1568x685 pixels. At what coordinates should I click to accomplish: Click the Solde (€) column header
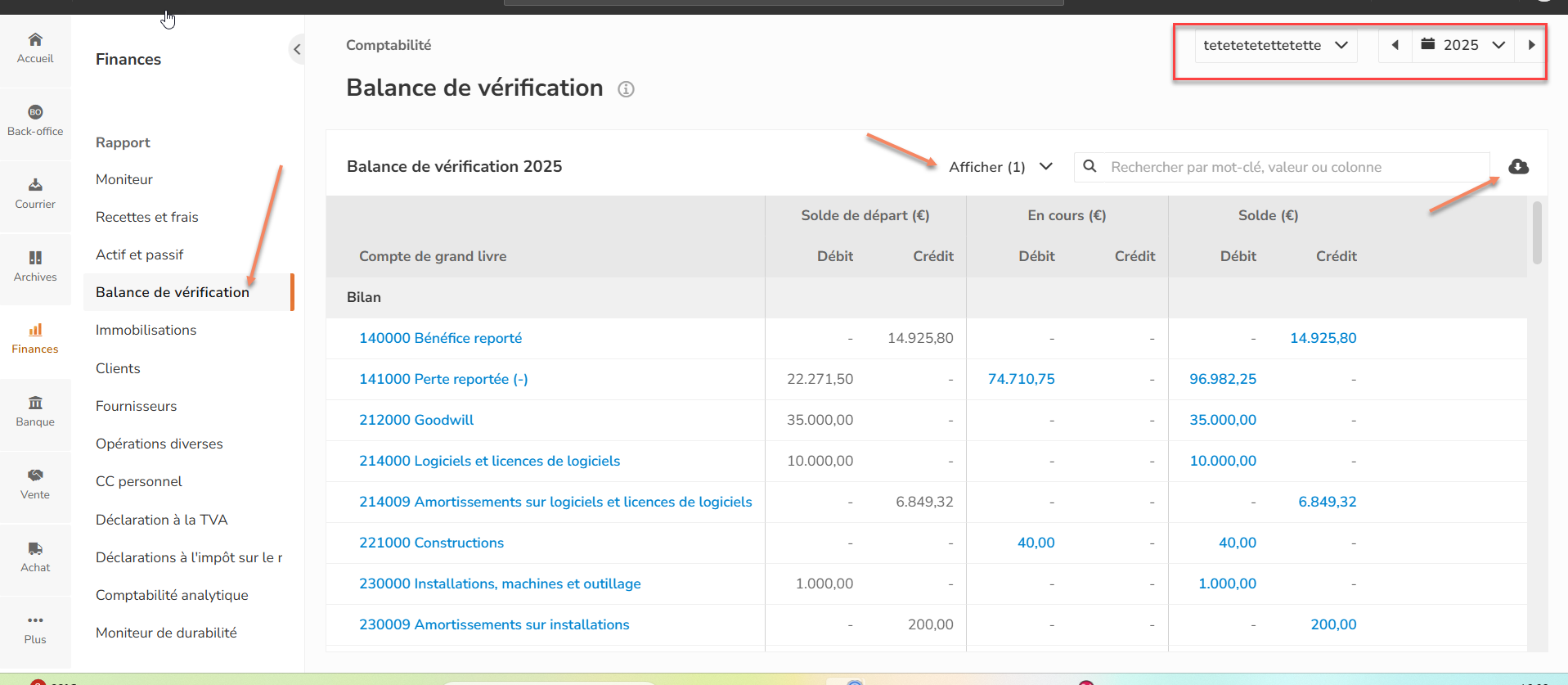[1269, 215]
